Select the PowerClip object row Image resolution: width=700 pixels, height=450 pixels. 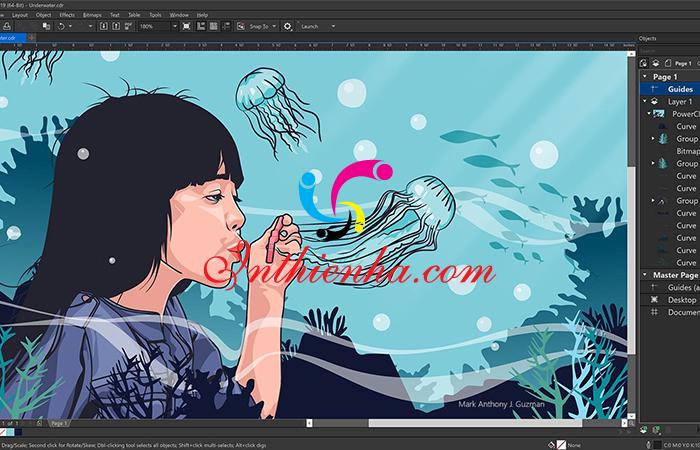670,114
